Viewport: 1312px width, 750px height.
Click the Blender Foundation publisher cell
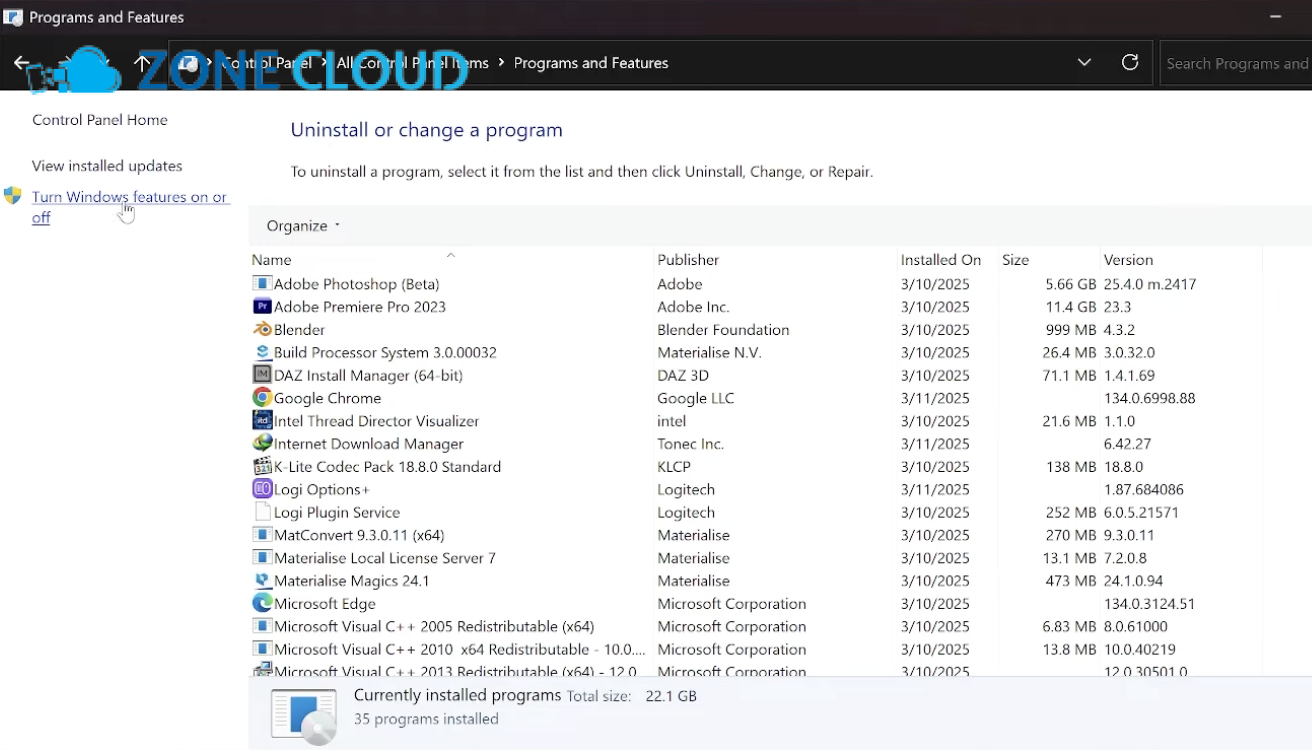[723, 330]
